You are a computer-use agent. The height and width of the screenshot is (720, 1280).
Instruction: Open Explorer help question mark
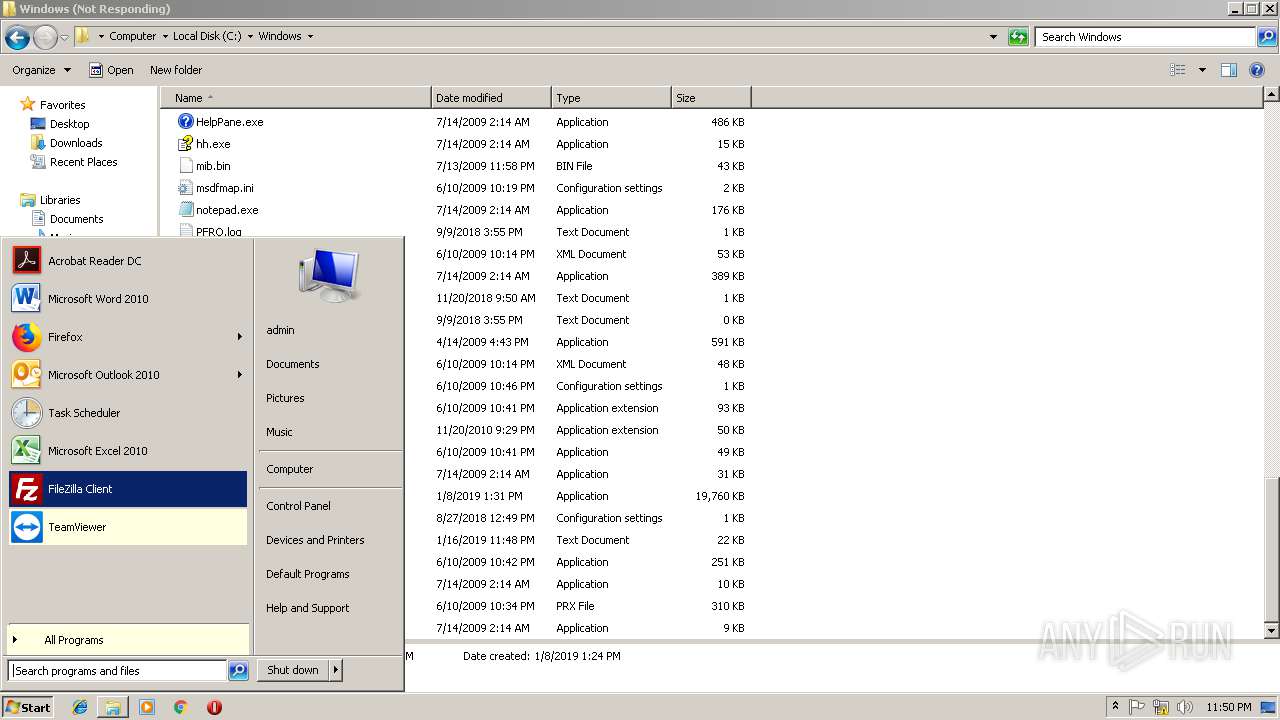(x=1258, y=70)
